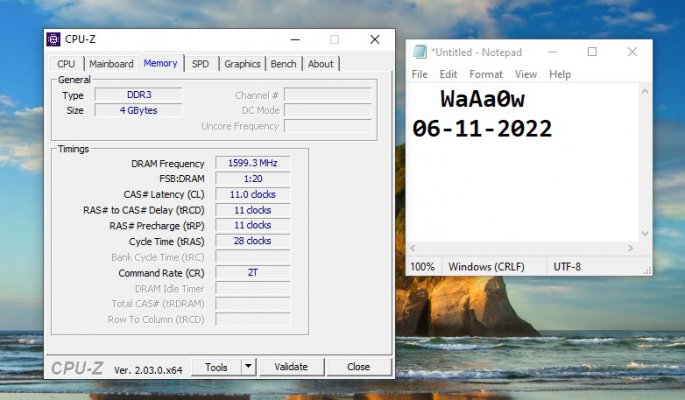This screenshot has height=400, width=685.
Task: Open the SPD tab
Action: tap(201, 64)
